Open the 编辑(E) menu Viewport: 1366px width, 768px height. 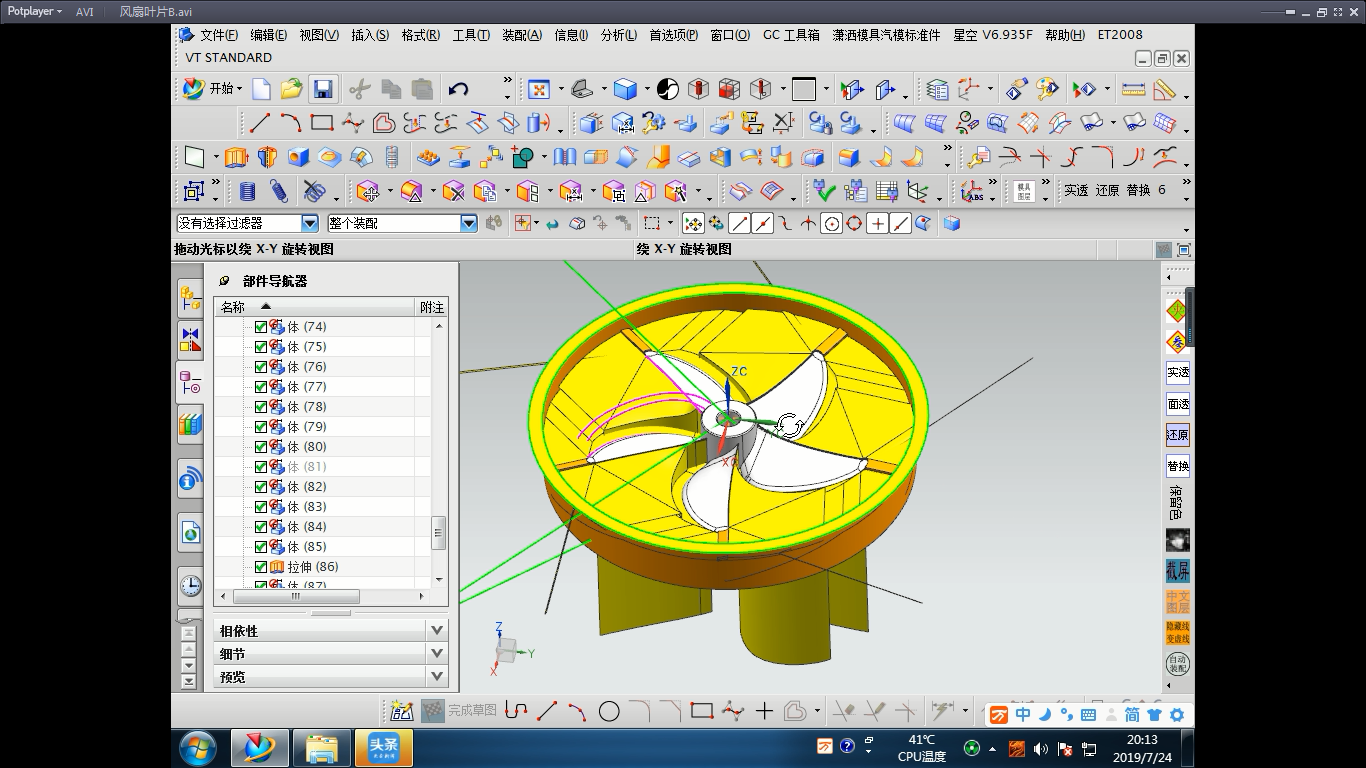(x=268, y=35)
